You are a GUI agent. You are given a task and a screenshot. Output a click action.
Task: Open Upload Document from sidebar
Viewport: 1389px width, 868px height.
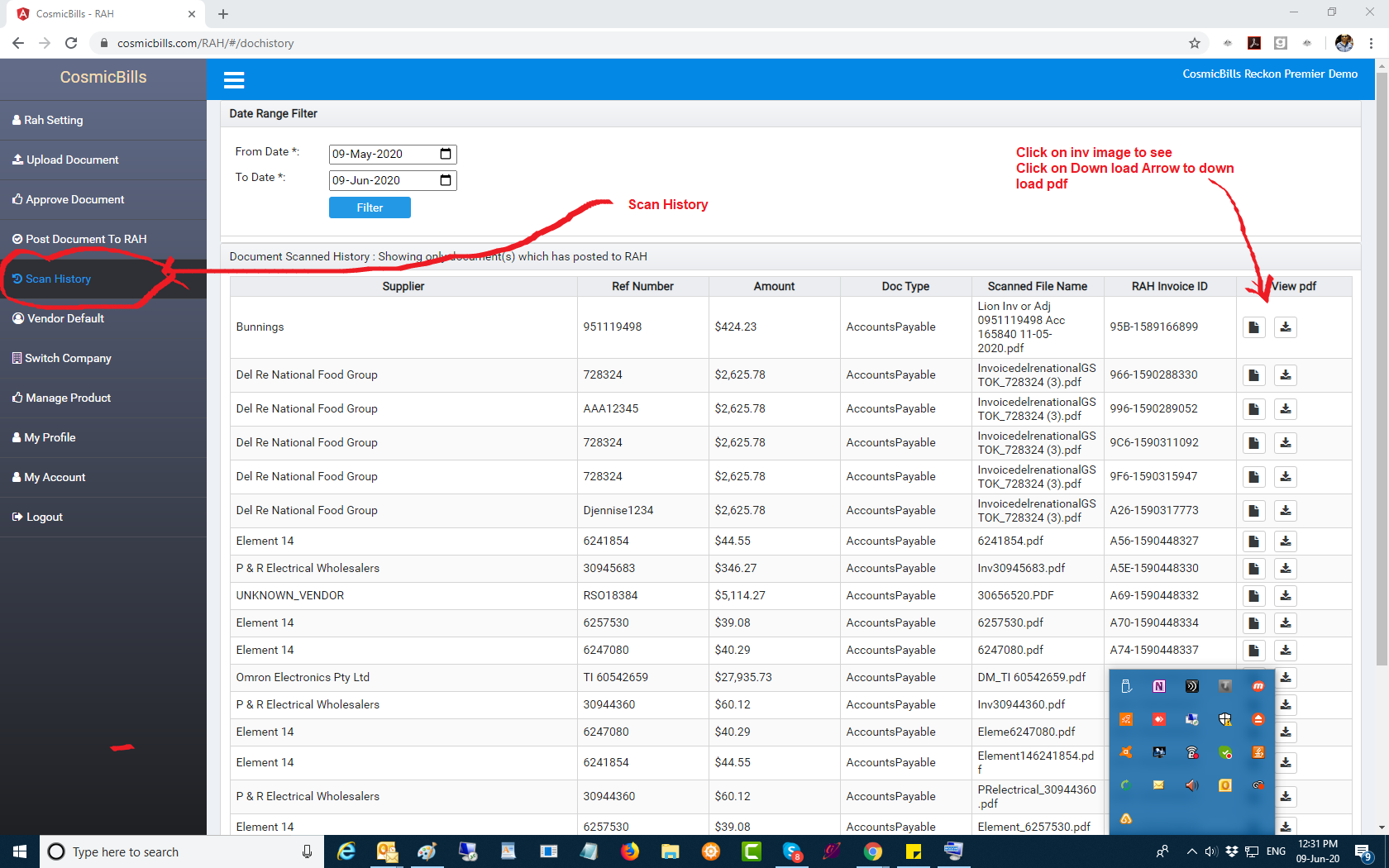[x=72, y=160]
